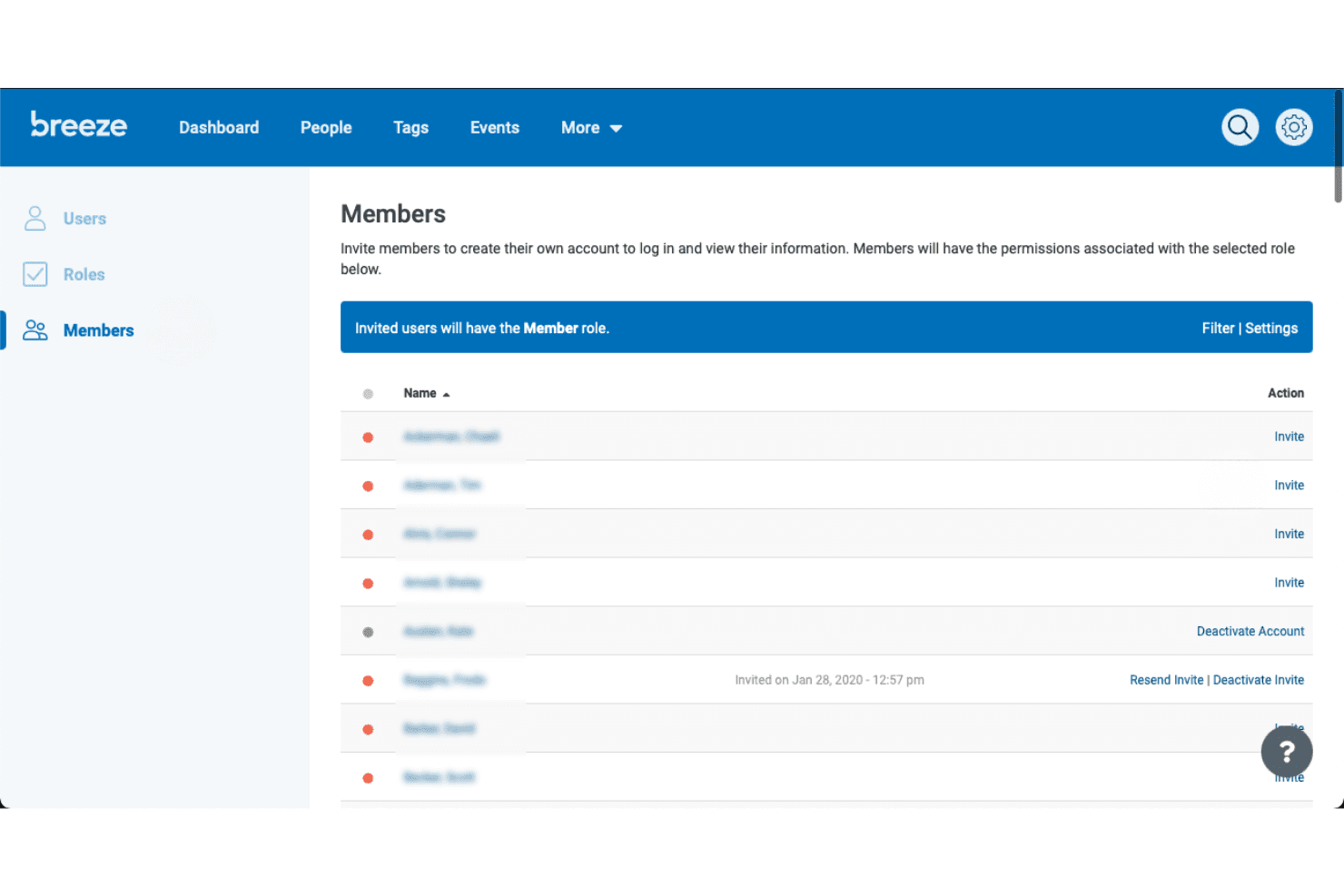Viewport: 1344px width, 896px height.
Task: Click the Filter link in blue bar
Action: coord(1218,329)
